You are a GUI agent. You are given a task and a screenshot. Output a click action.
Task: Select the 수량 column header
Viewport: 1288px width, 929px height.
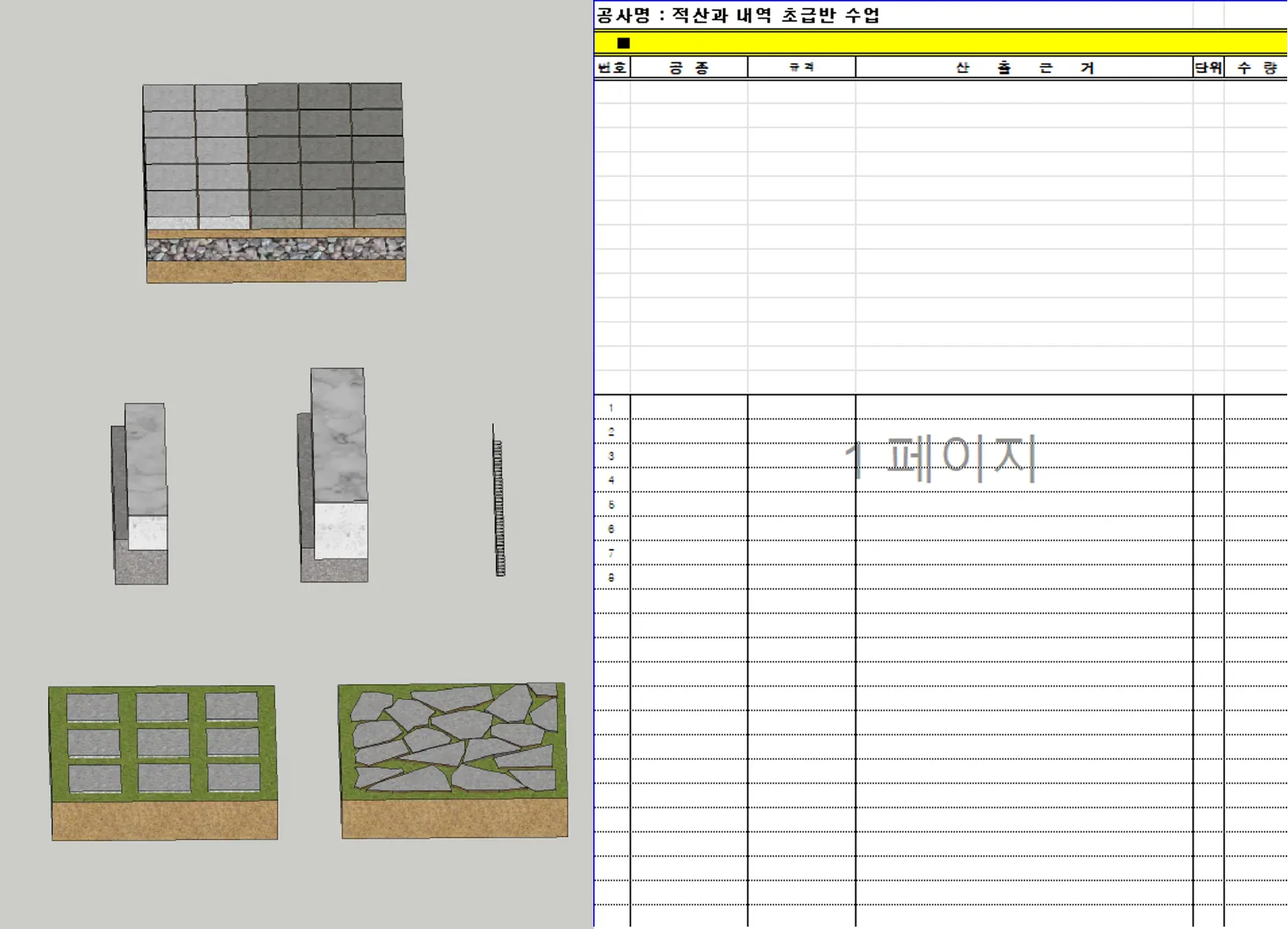(x=1257, y=68)
